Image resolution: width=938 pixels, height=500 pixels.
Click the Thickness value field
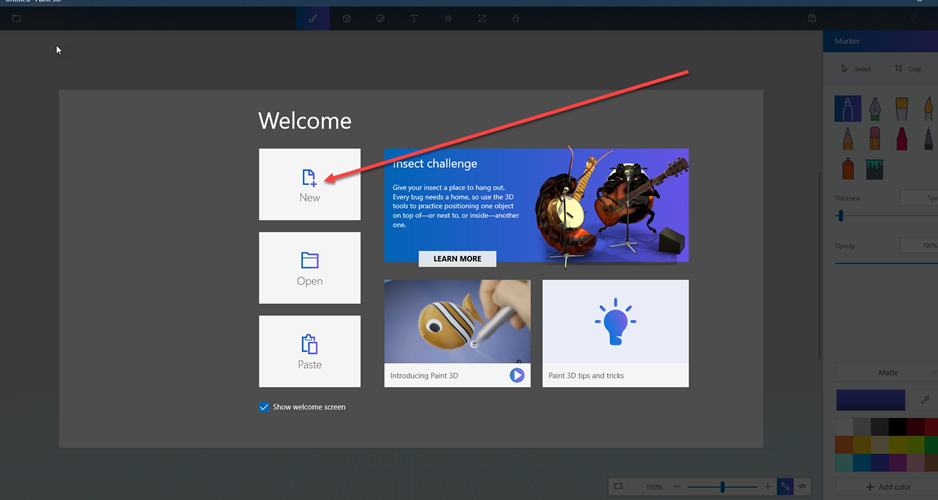919,198
